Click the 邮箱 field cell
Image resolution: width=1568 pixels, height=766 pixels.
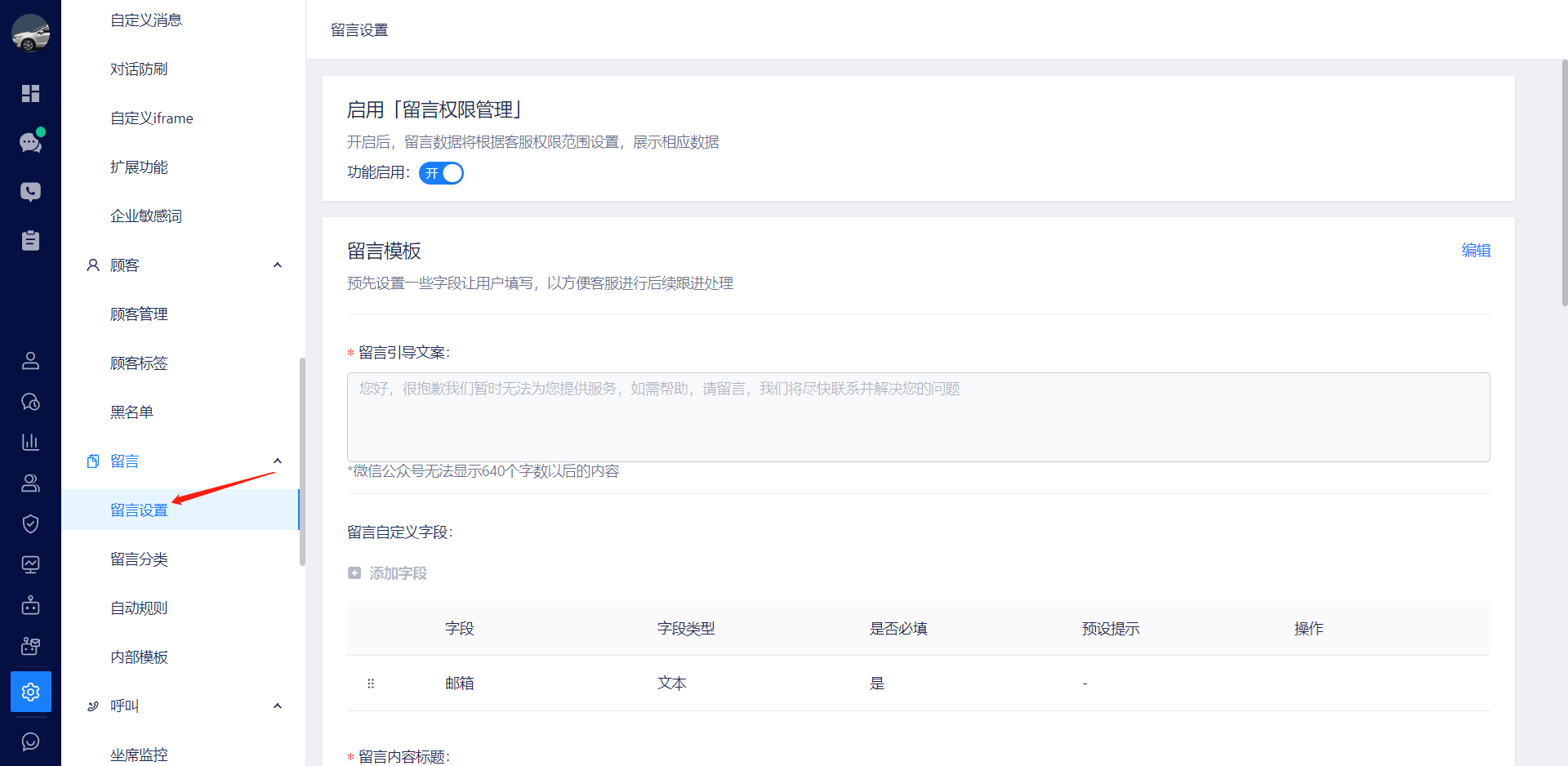pos(460,684)
